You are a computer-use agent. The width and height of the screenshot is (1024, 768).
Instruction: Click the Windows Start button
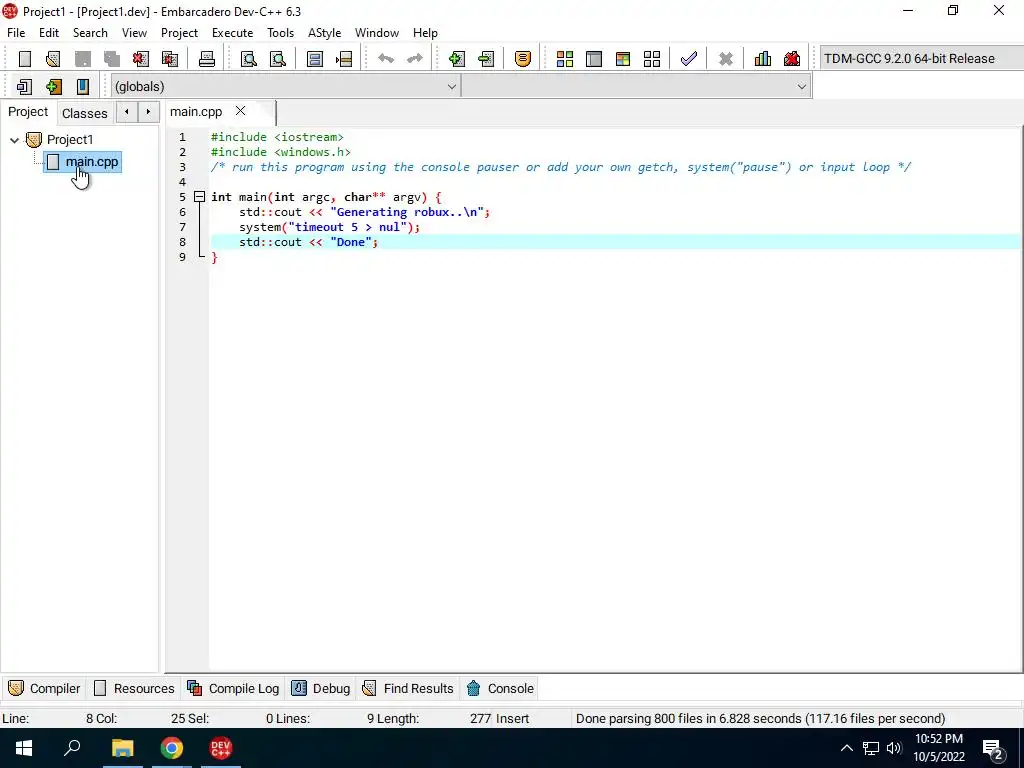point(24,748)
